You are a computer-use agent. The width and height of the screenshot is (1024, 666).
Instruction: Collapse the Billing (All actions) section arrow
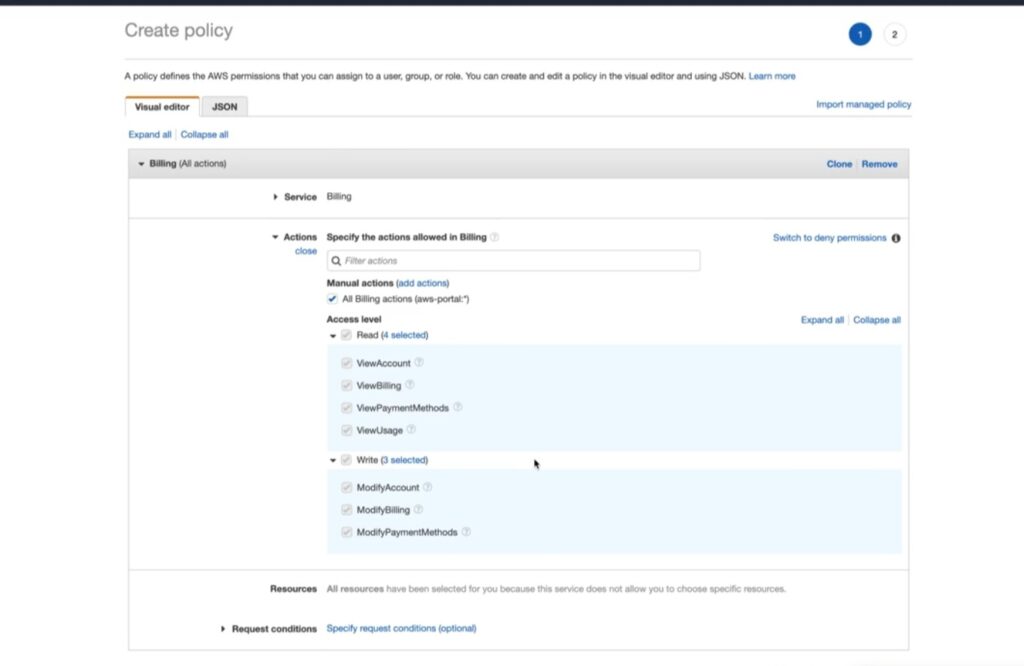(141, 164)
